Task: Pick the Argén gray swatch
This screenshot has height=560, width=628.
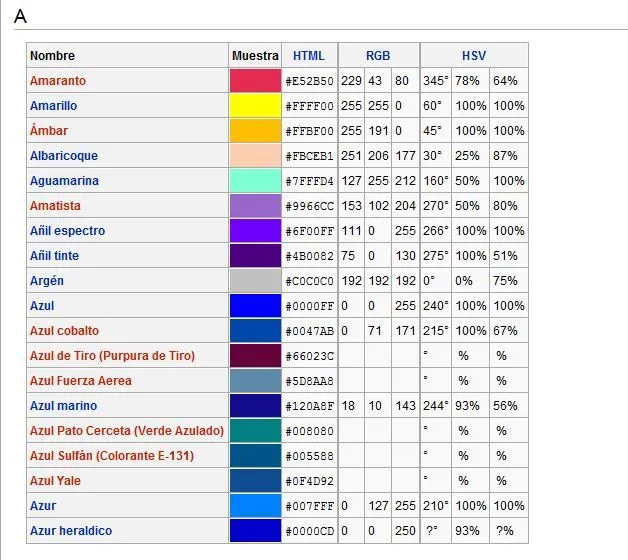Action: (255, 281)
